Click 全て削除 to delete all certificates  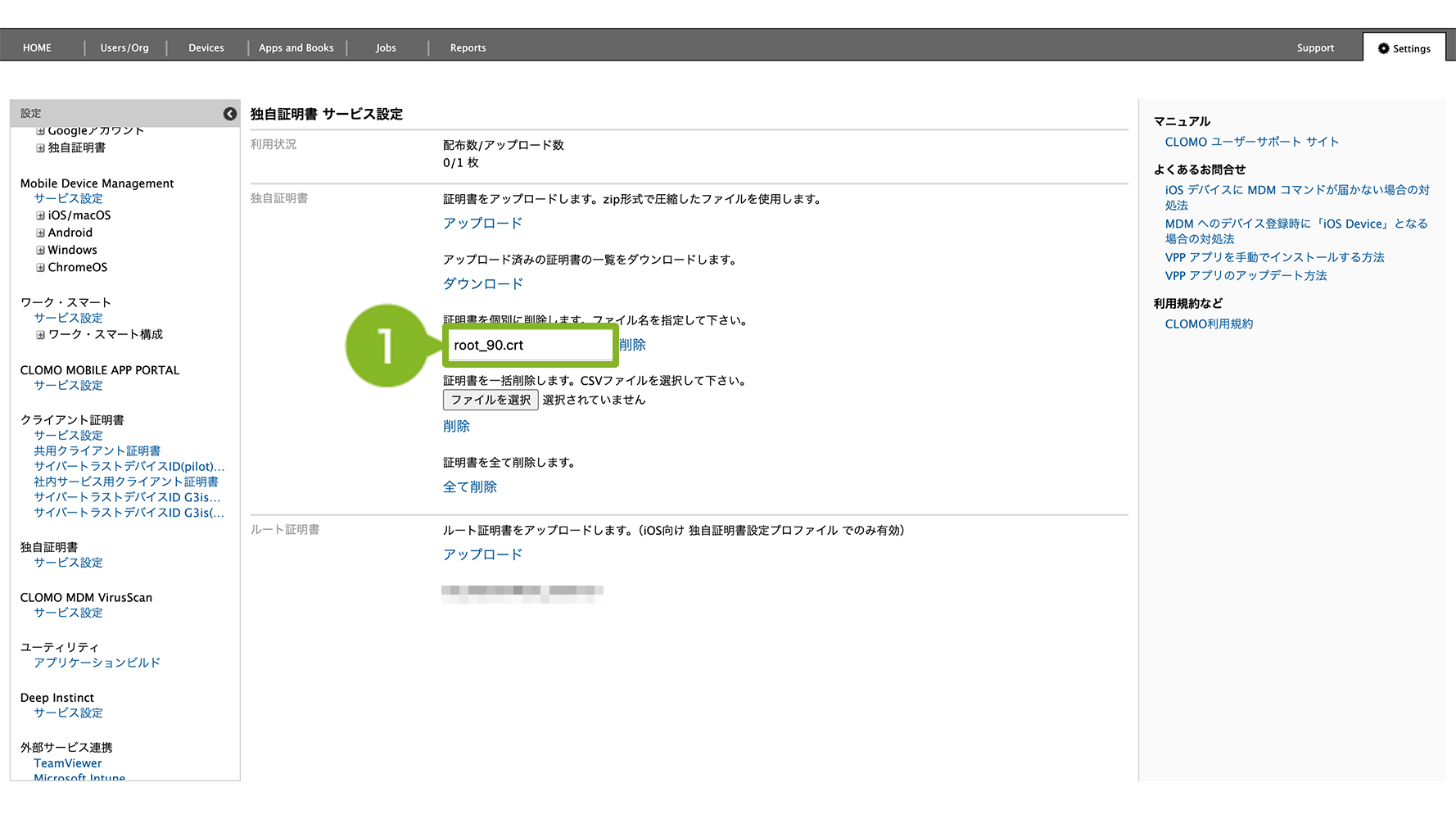point(469,487)
